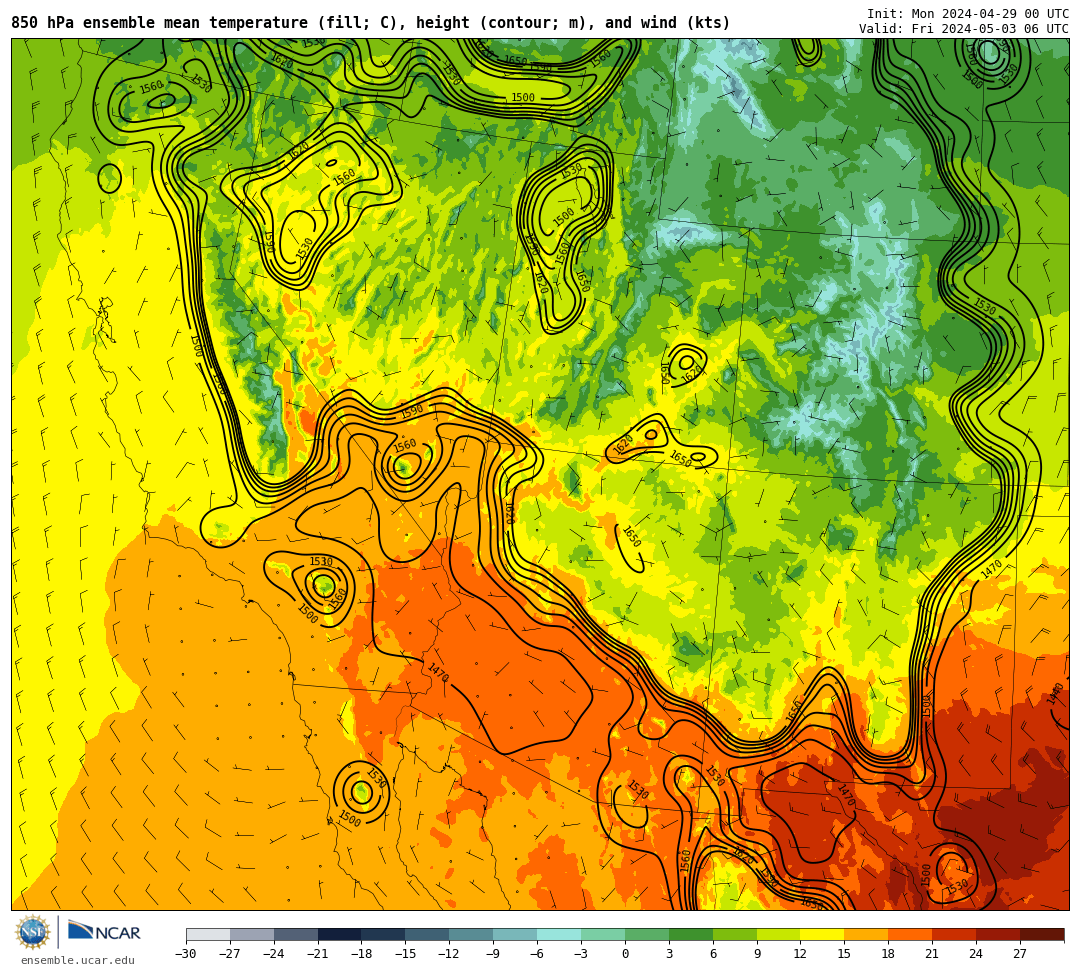Pick the red-orange swatch, 18 to 21
This screenshot has width=1080, height=973.
[911, 934]
